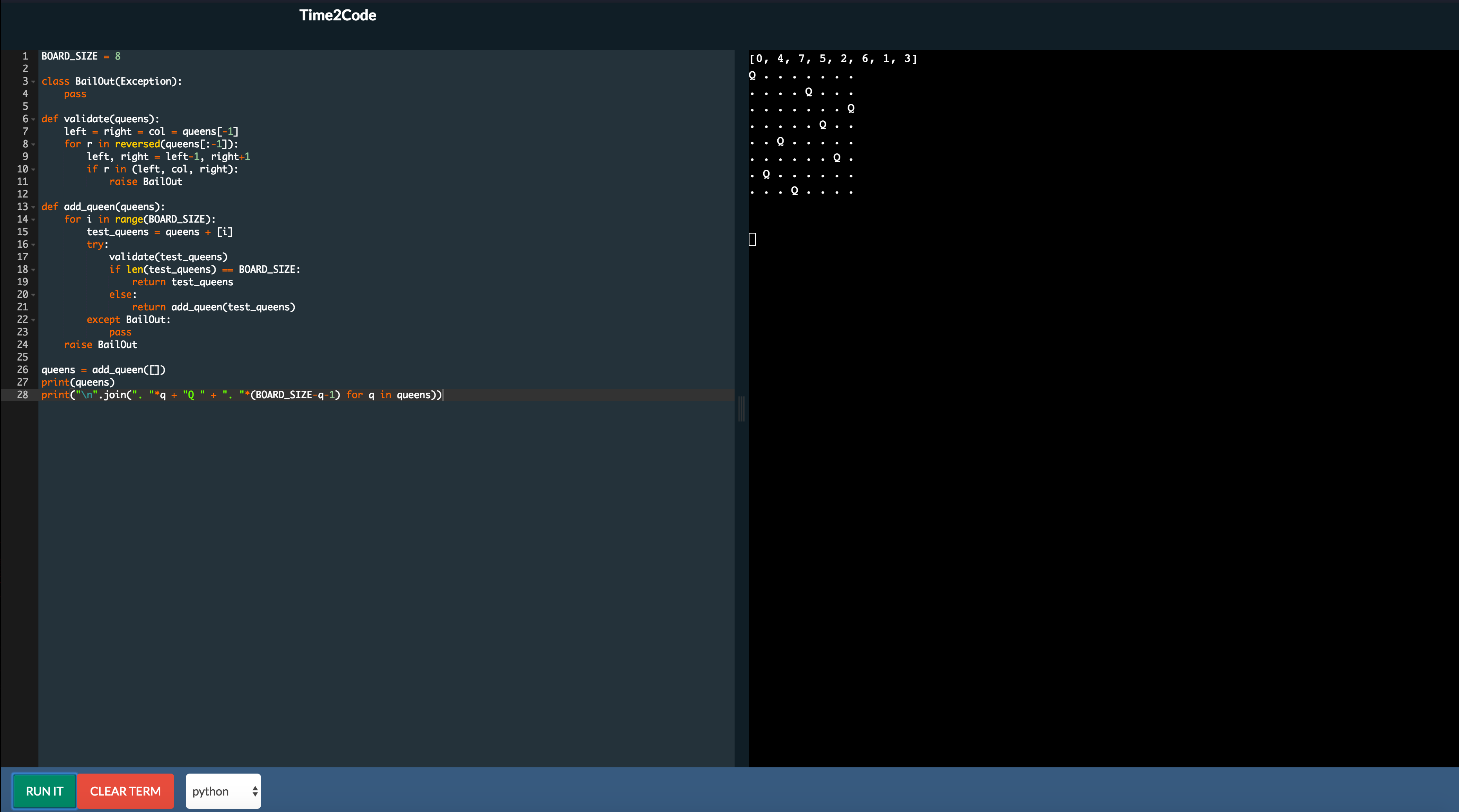Viewport: 1459px width, 812px height.
Task: Collapse the validate function fold arrow
Action: click(33, 120)
